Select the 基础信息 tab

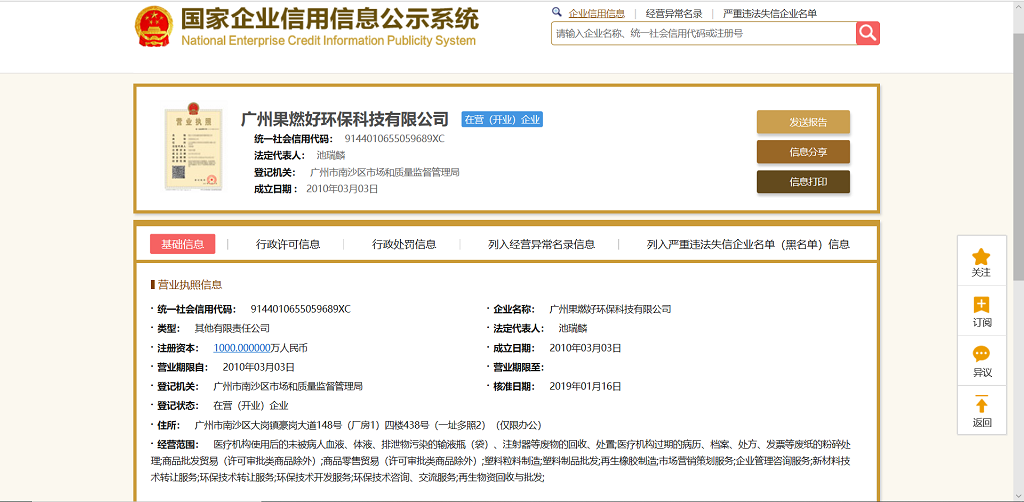click(x=182, y=244)
